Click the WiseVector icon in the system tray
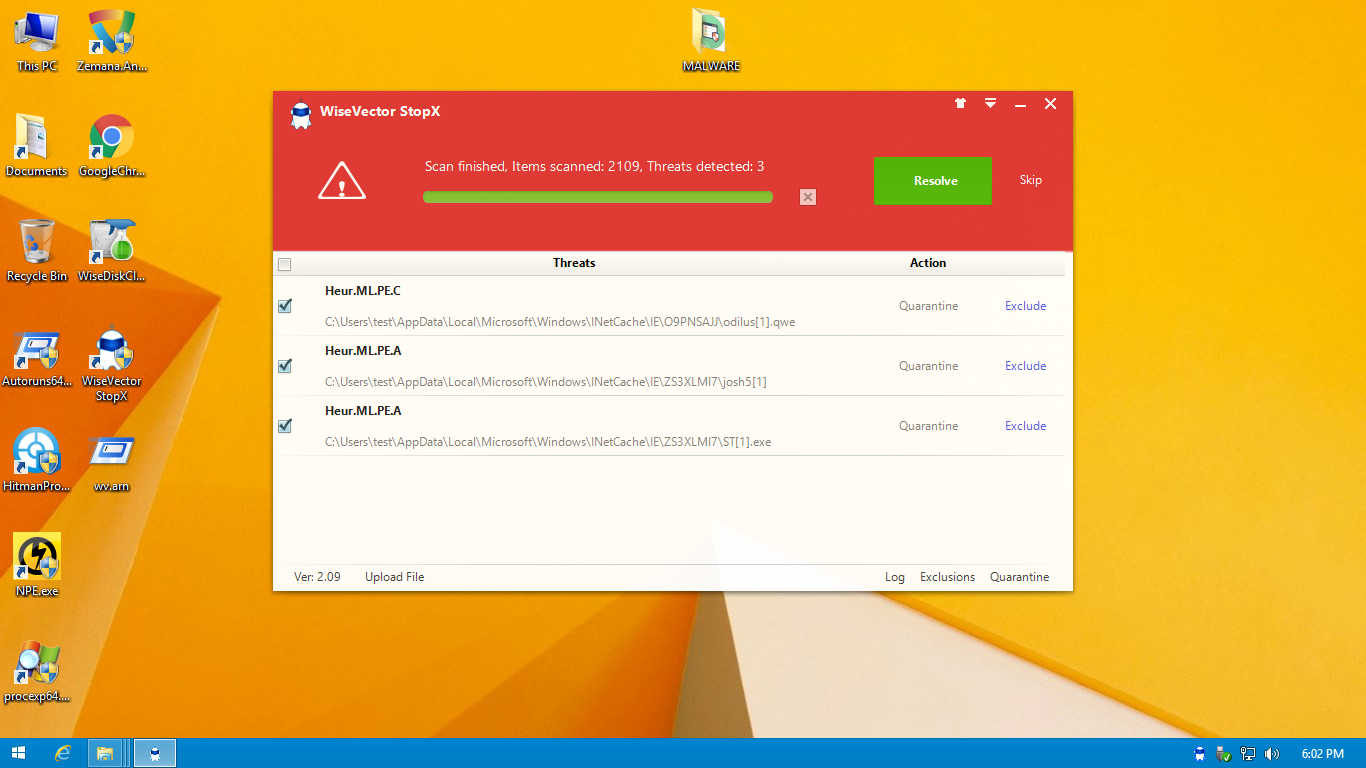The width and height of the screenshot is (1366, 768). (x=1200, y=754)
